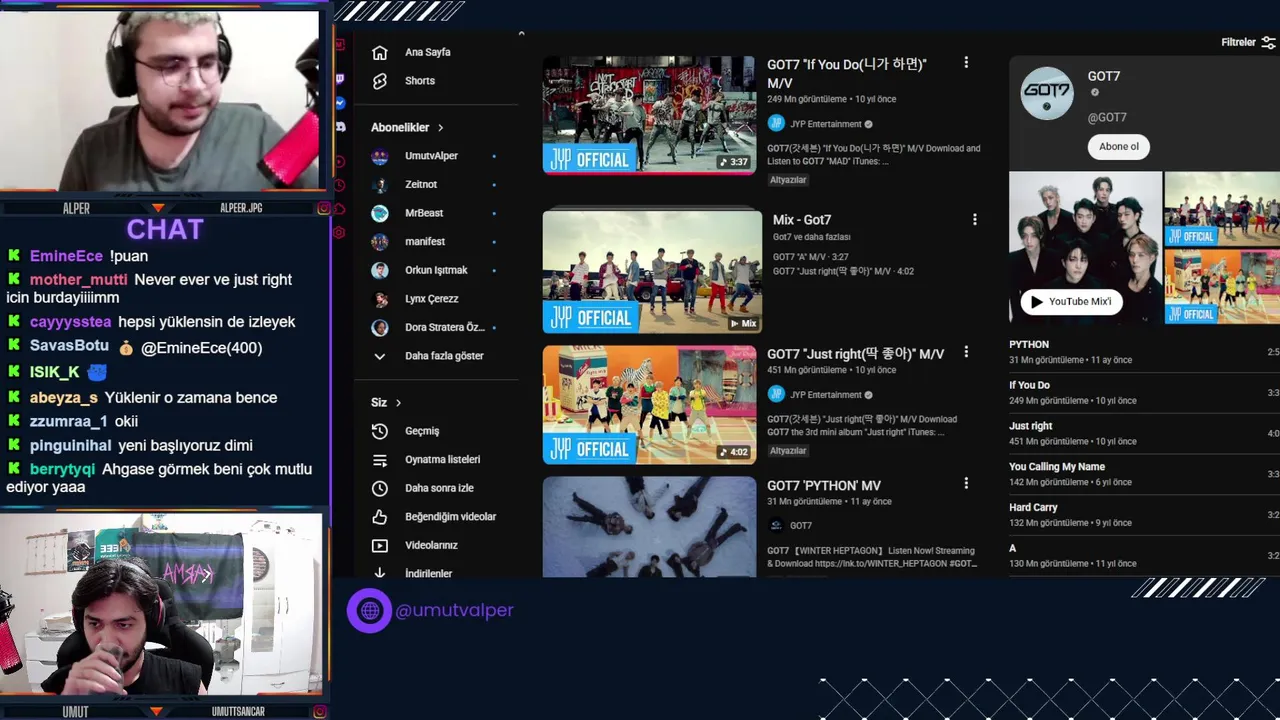The width and height of the screenshot is (1280, 720).
Task: Open Zeitnot channel avatar
Action: (380, 185)
